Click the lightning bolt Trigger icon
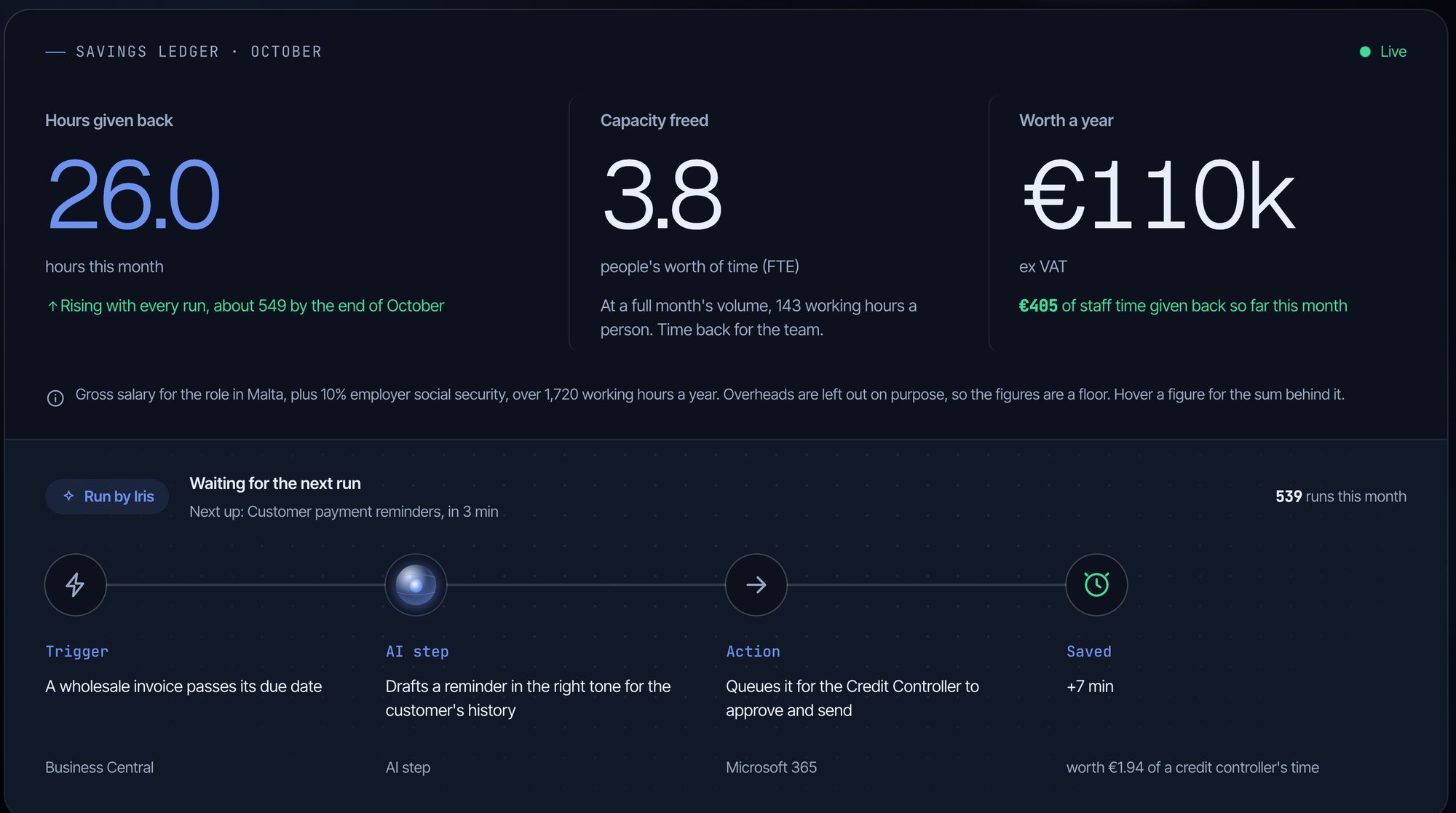The width and height of the screenshot is (1456, 813). point(75,584)
